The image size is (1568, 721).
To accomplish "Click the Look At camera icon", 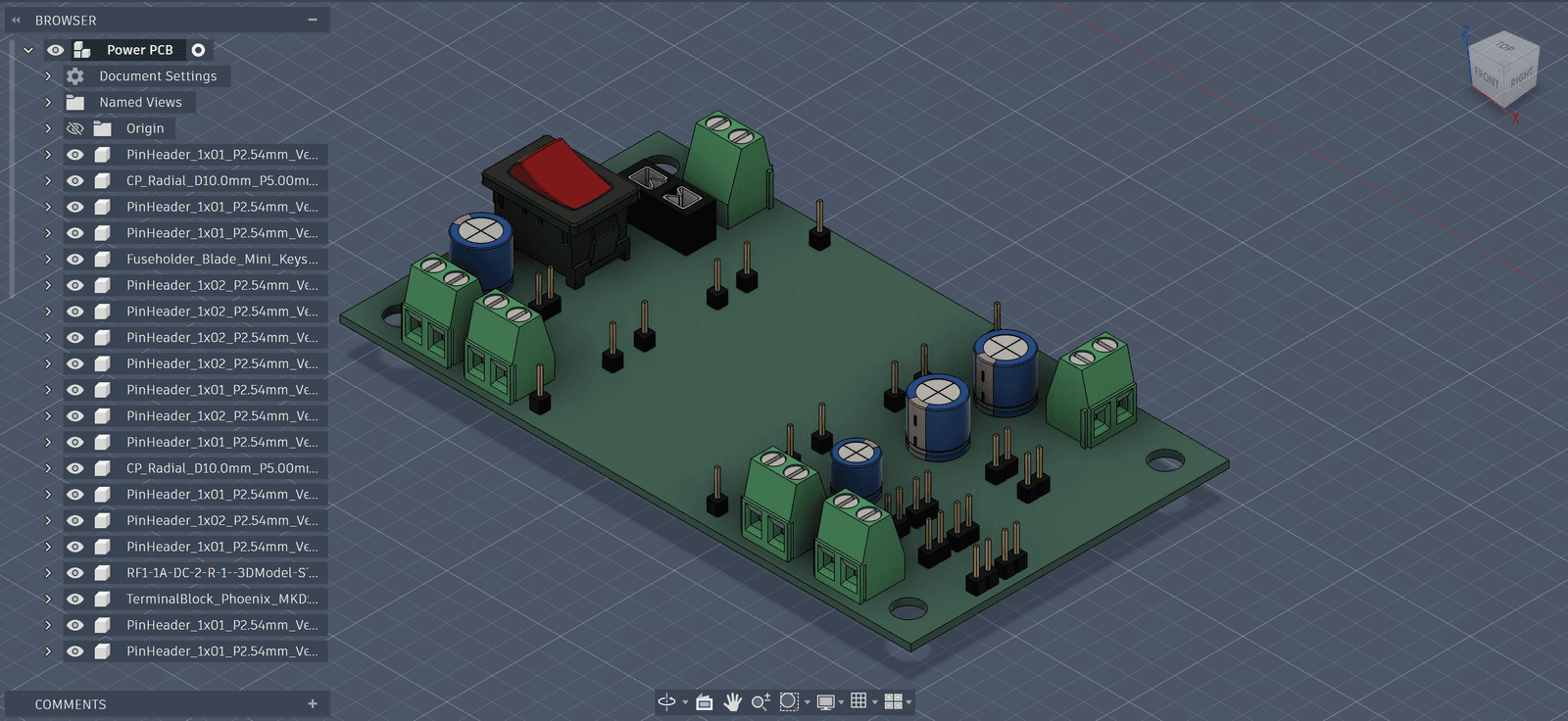I will pyautogui.click(x=704, y=701).
